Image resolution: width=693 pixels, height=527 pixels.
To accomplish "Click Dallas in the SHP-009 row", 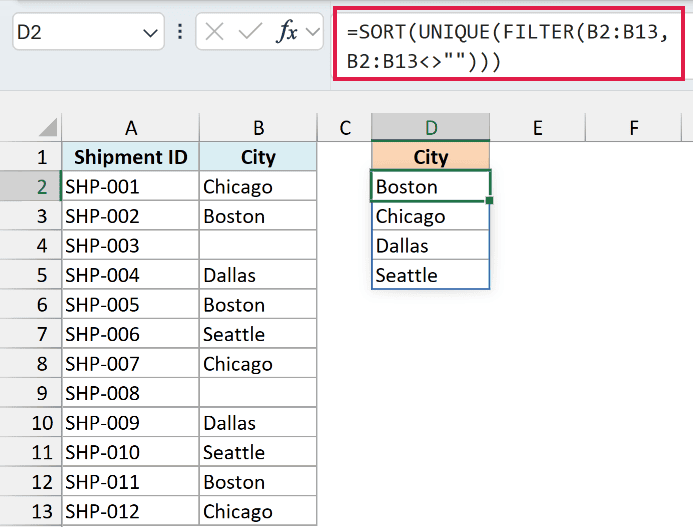I will coord(258,423).
